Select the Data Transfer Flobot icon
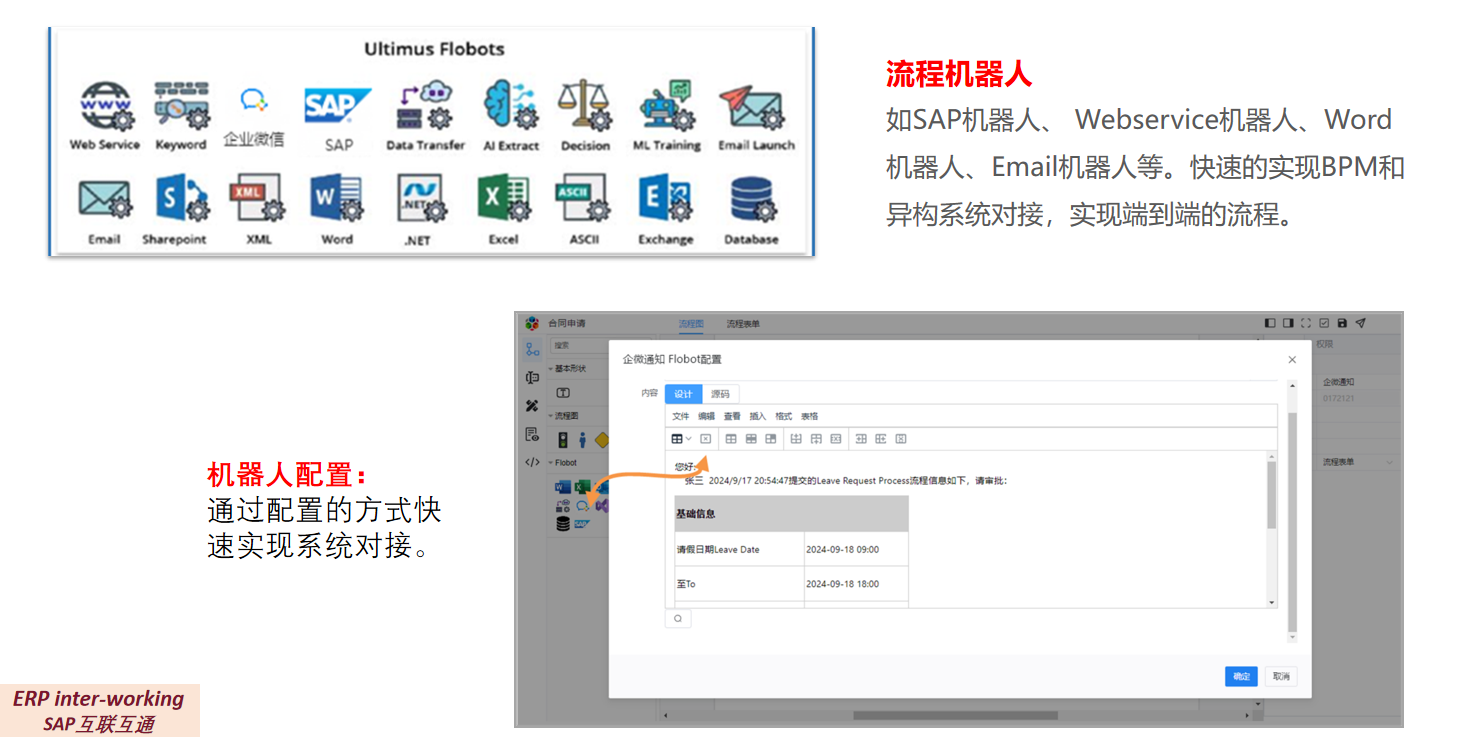The image size is (1466, 738). pyautogui.click(x=426, y=106)
